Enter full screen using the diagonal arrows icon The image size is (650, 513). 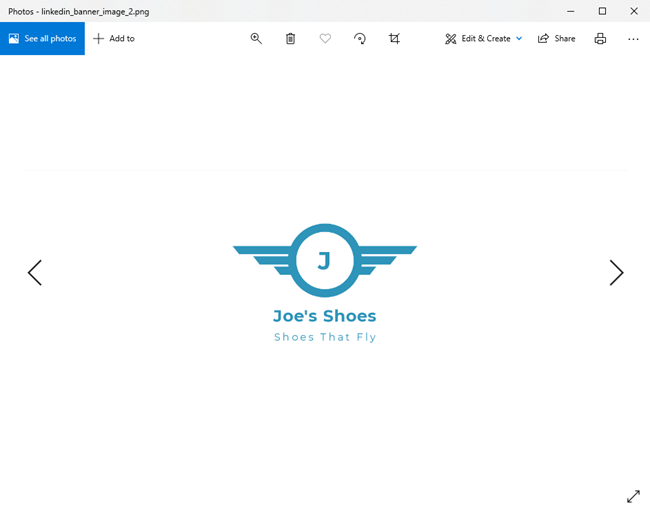(633, 496)
